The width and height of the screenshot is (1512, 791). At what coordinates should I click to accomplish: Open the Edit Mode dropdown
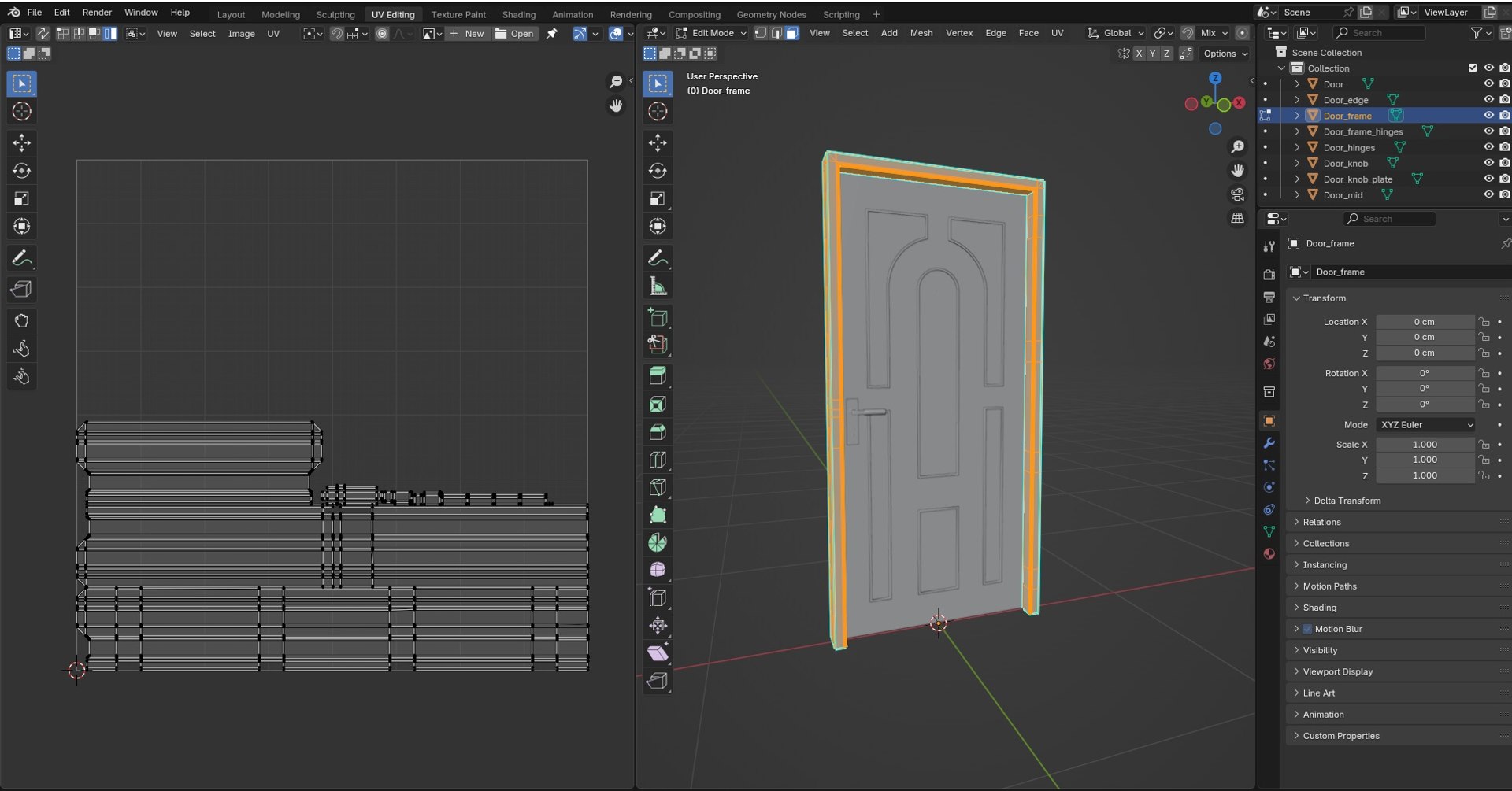710,33
